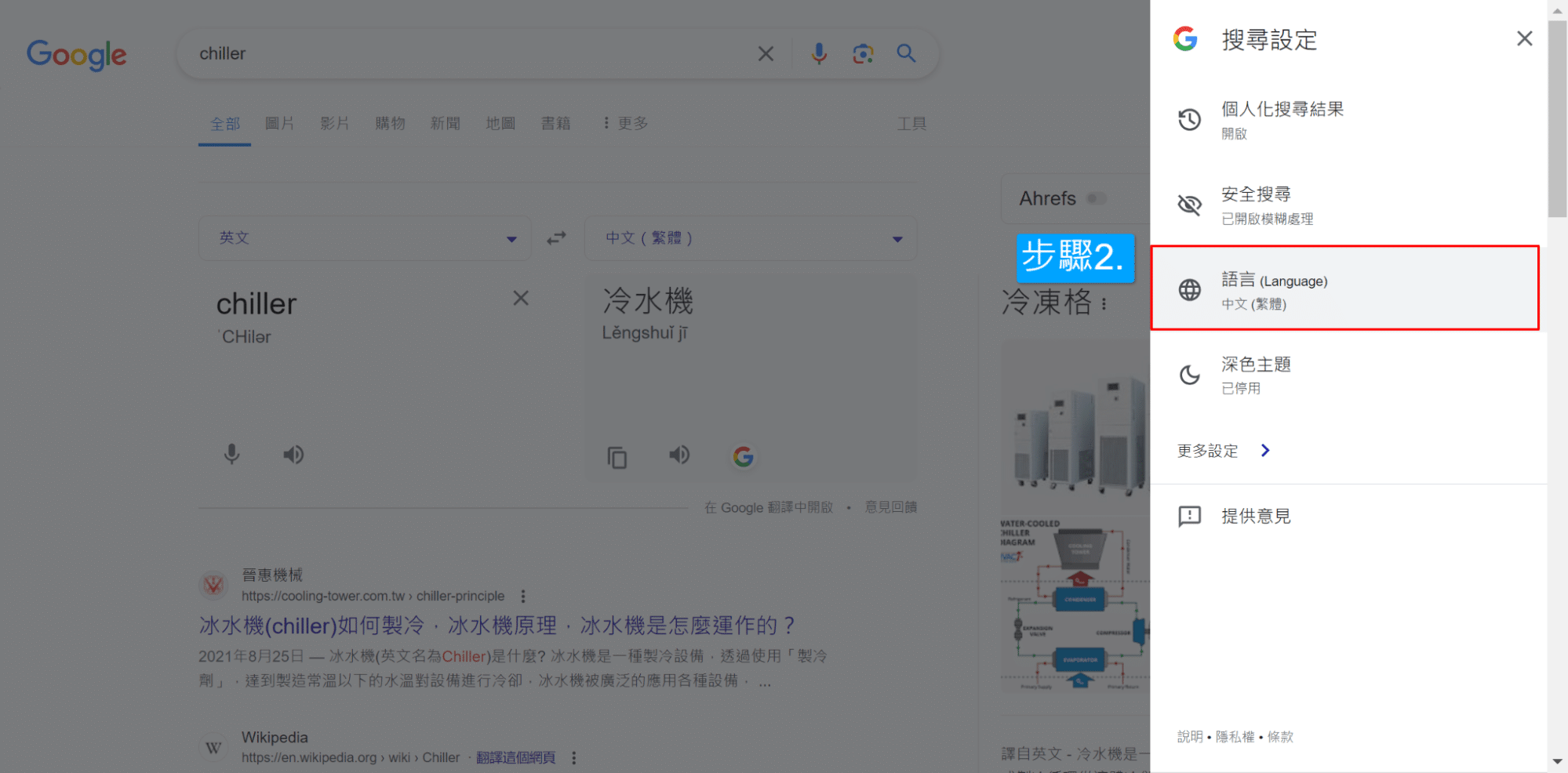This screenshot has width=1568, height=773.
Task: Clear the chiller search query
Action: pos(766,53)
